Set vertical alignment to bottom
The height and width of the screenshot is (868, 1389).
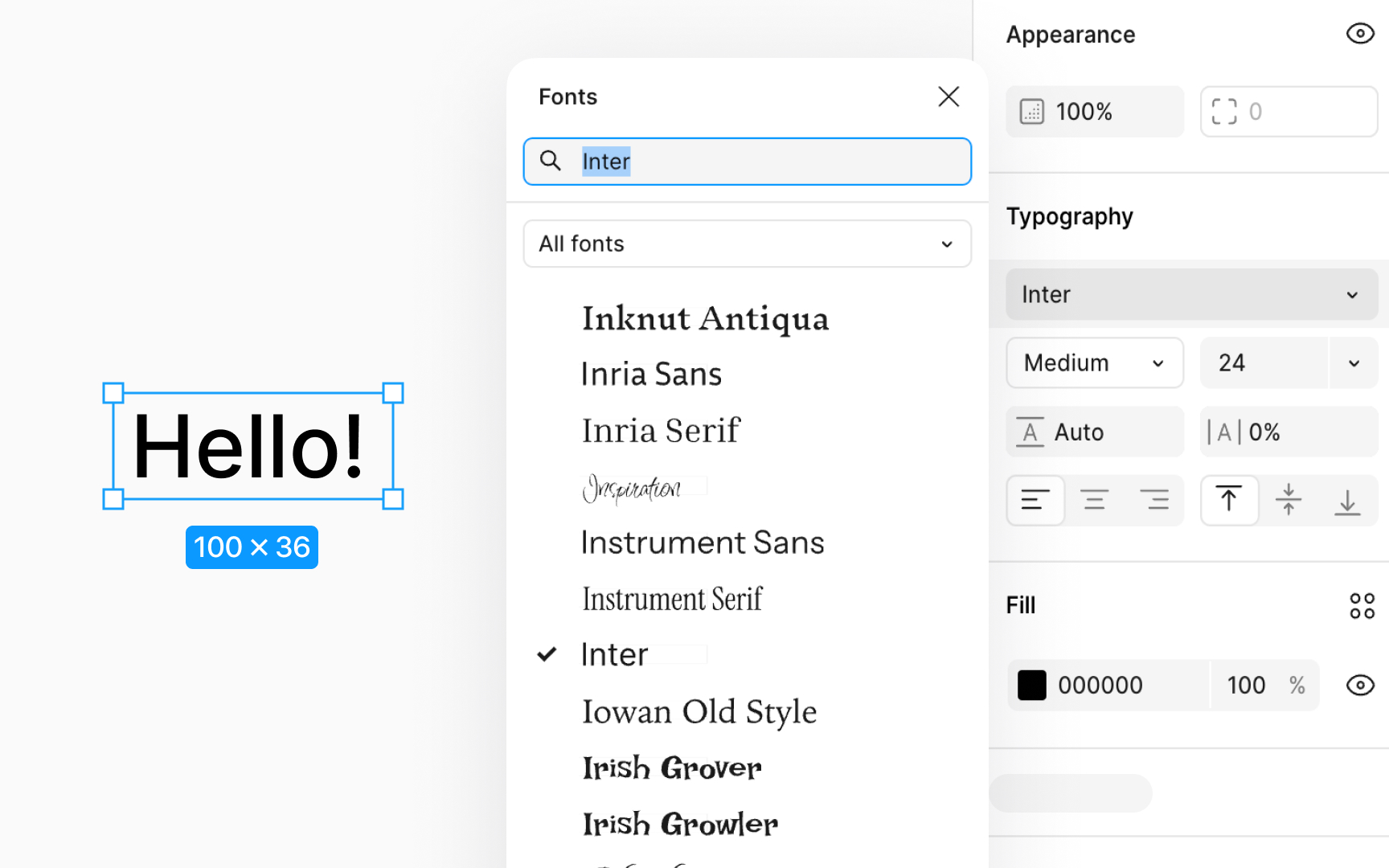pos(1348,500)
